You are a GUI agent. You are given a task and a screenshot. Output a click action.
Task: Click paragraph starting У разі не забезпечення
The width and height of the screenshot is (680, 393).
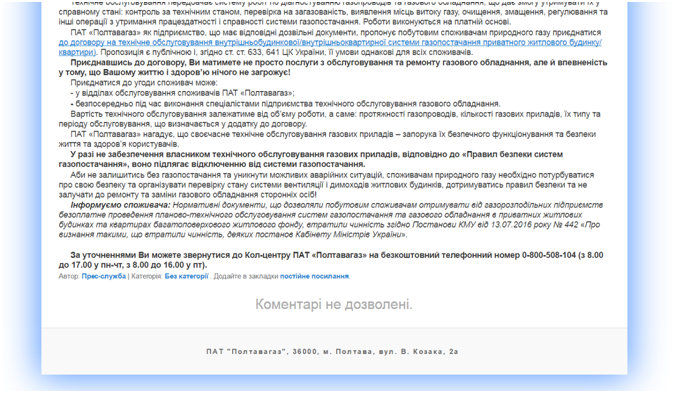(x=311, y=159)
